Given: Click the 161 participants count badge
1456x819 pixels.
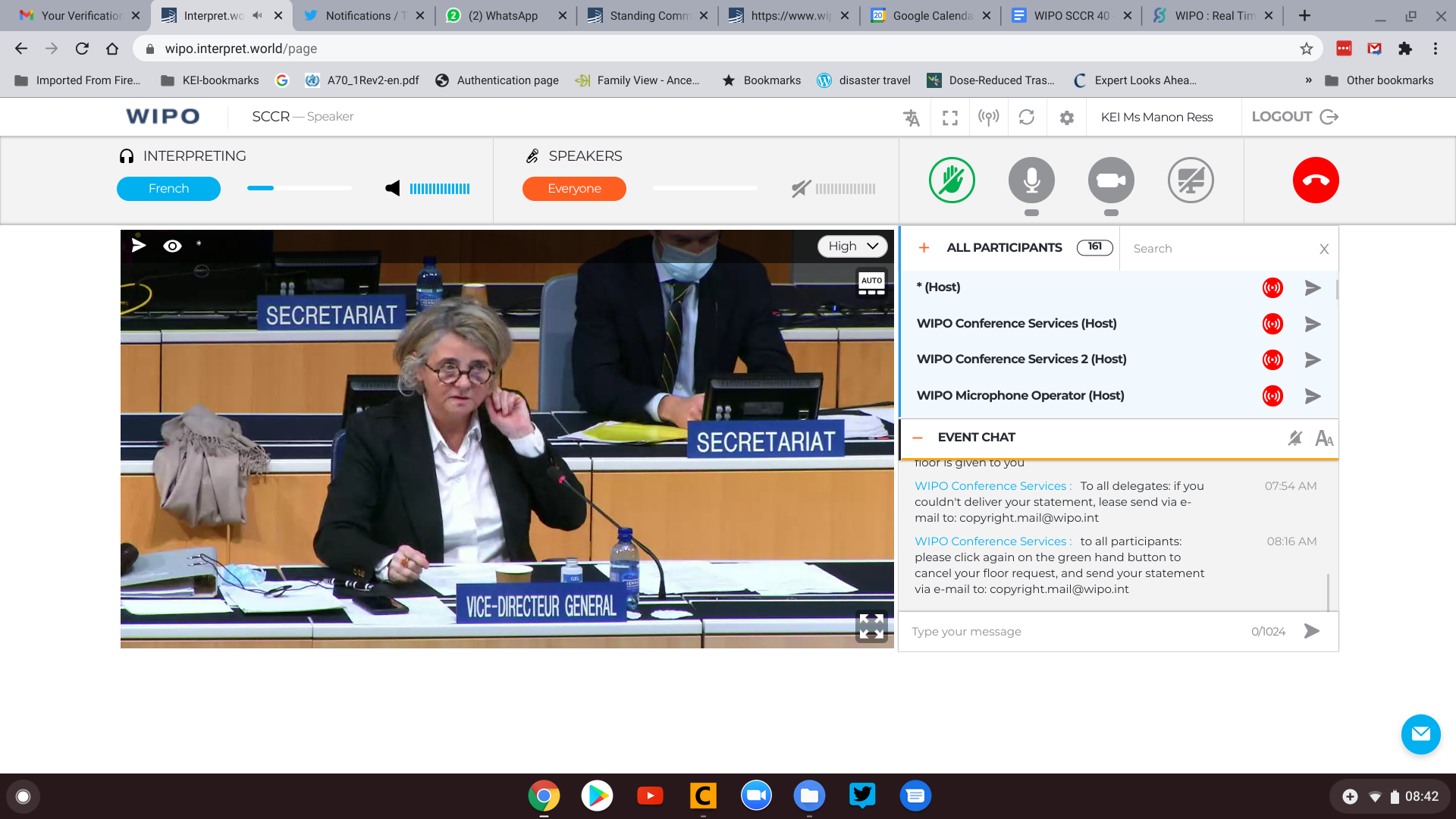Looking at the screenshot, I should tap(1094, 247).
